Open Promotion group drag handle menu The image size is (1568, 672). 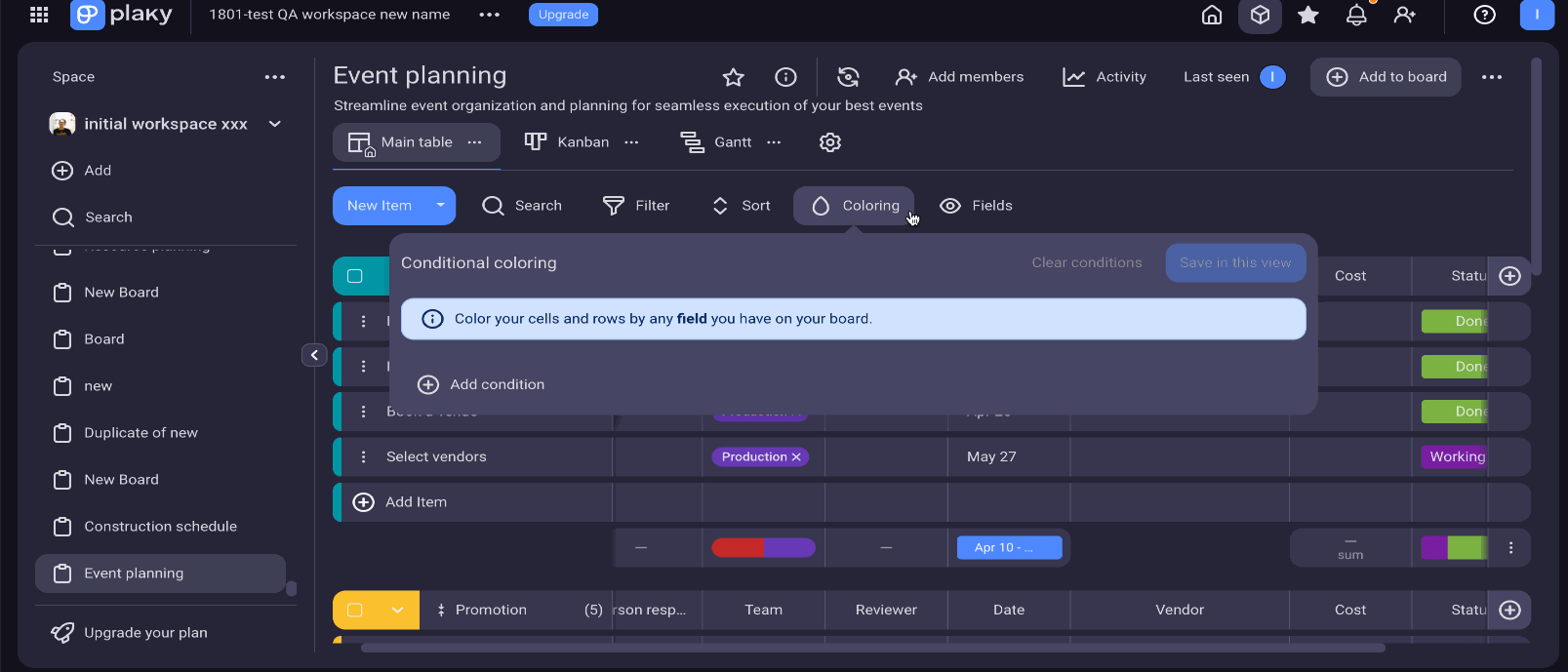tap(441, 610)
